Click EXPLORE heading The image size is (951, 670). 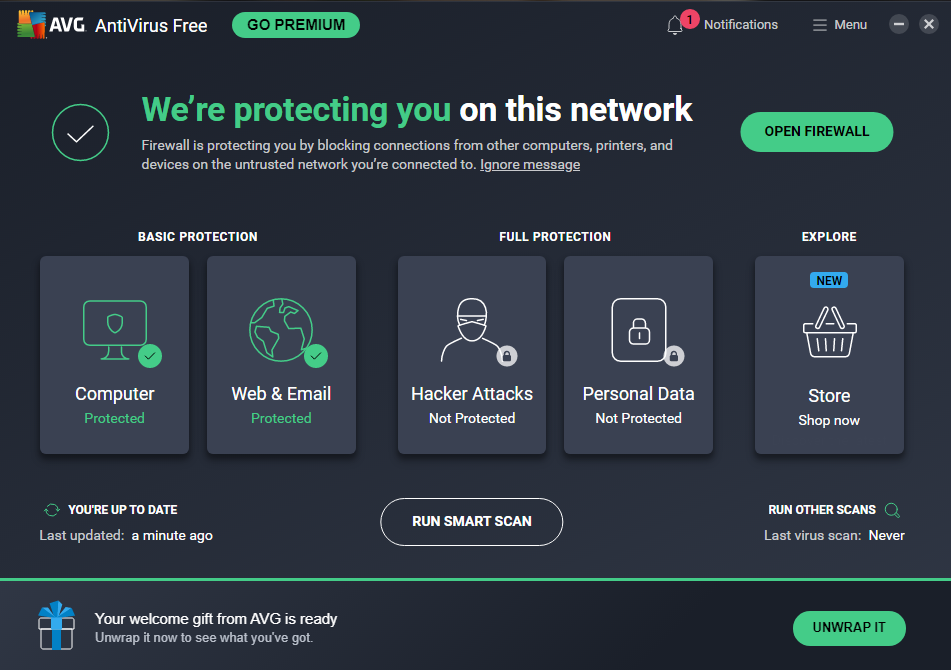coord(829,236)
